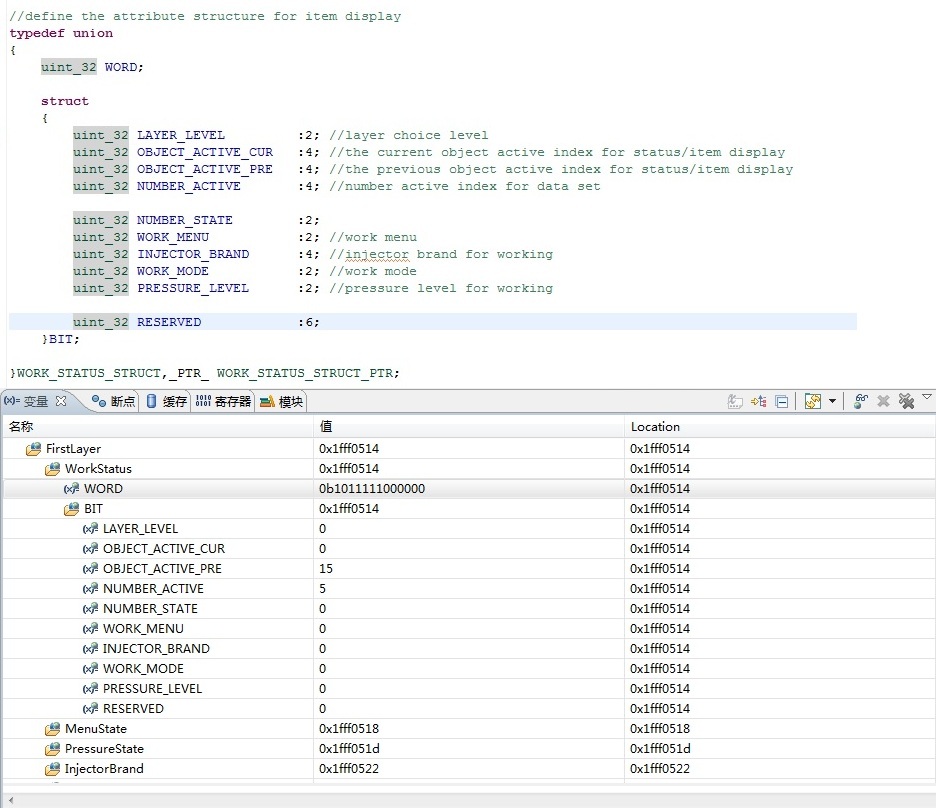Click the yellow layout toggle icon

(x=812, y=401)
